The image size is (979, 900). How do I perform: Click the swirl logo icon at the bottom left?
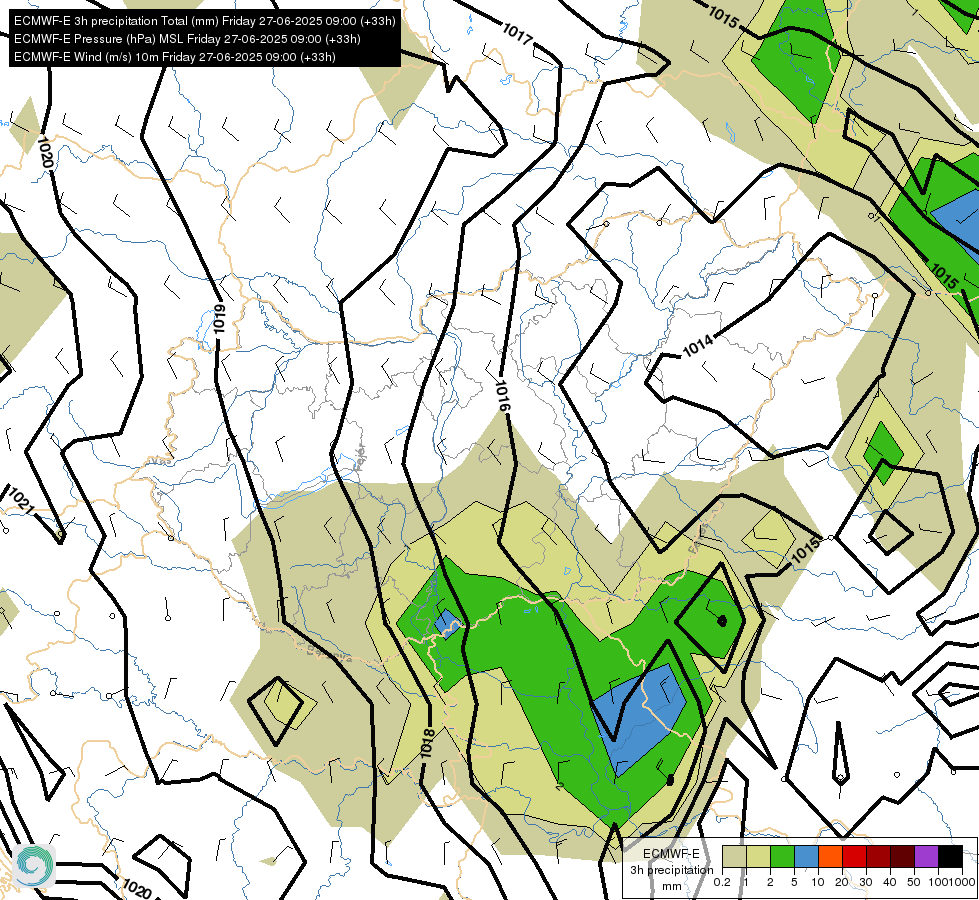pyautogui.click(x=34, y=866)
